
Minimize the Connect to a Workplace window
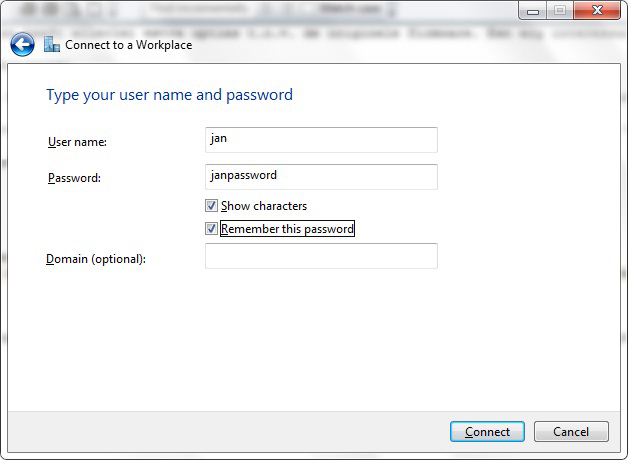coord(532,11)
